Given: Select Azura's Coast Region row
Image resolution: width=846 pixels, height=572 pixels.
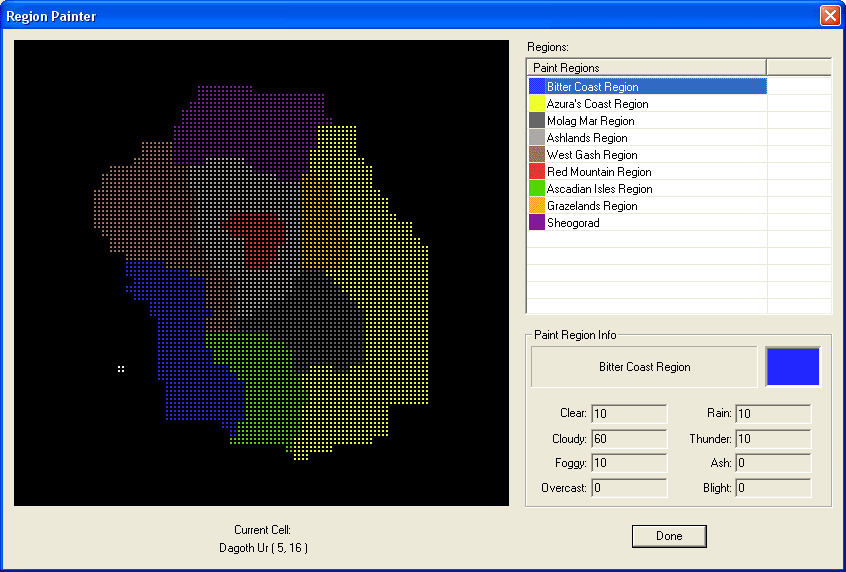Looking at the screenshot, I should tap(647, 104).
